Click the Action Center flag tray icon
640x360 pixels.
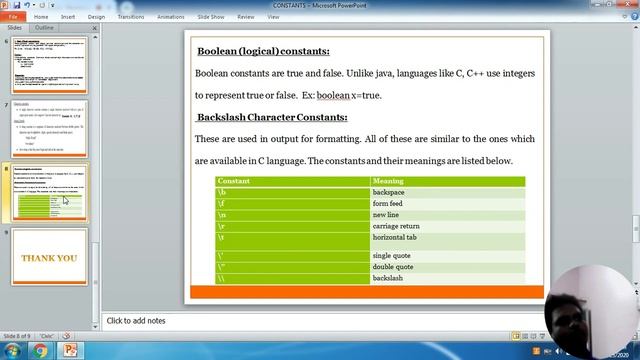click(547, 351)
